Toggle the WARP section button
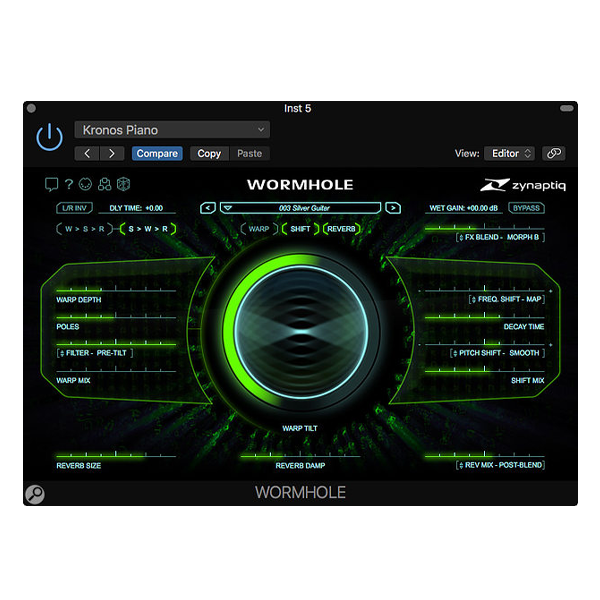The image size is (600, 600). [x=259, y=229]
